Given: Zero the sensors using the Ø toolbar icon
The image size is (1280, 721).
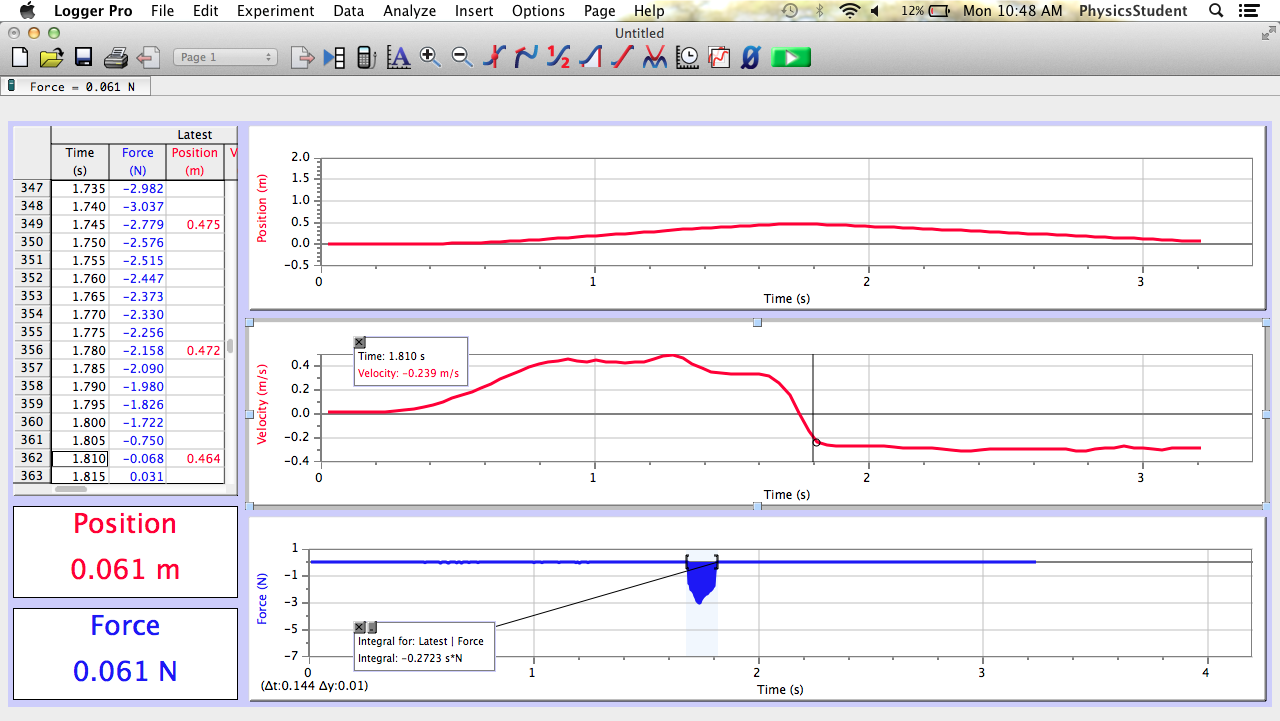Looking at the screenshot, I should [x=749, y=57].
